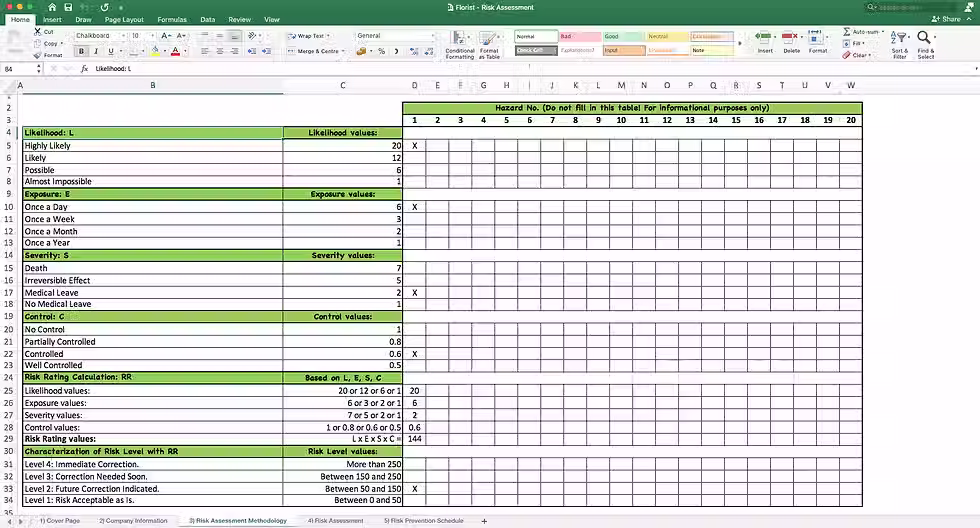Click the Share button
This screenshot has width=980, height=528.
[946, 19]
